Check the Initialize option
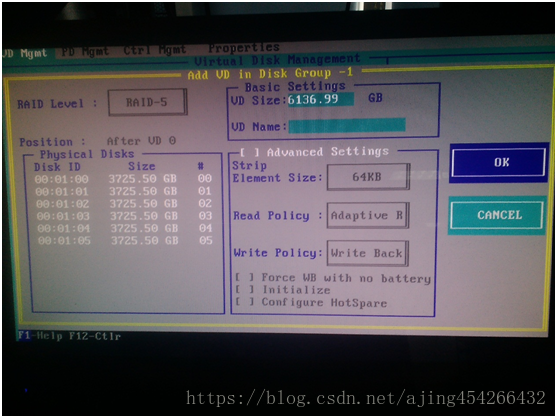 click(x=245, y=290)
